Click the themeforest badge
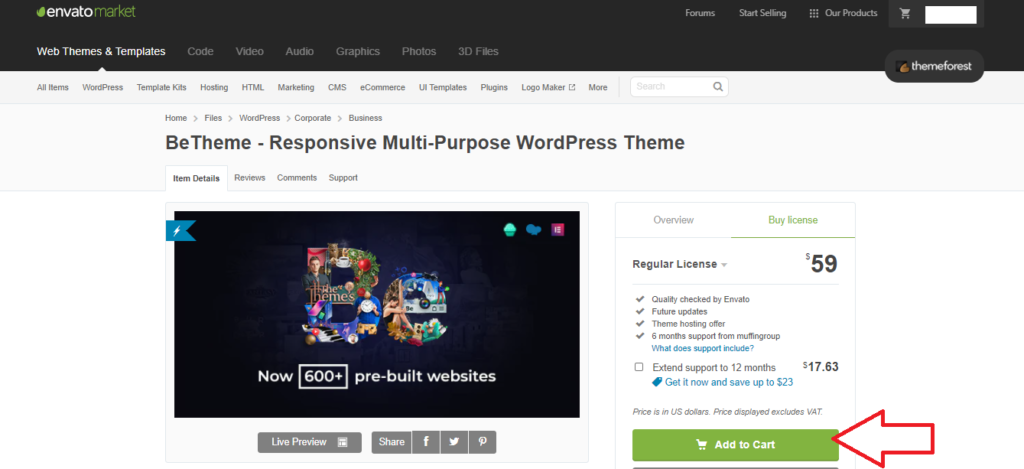Image resolution: width=1024 pixels, height=469 pixels. coord(934,66)
